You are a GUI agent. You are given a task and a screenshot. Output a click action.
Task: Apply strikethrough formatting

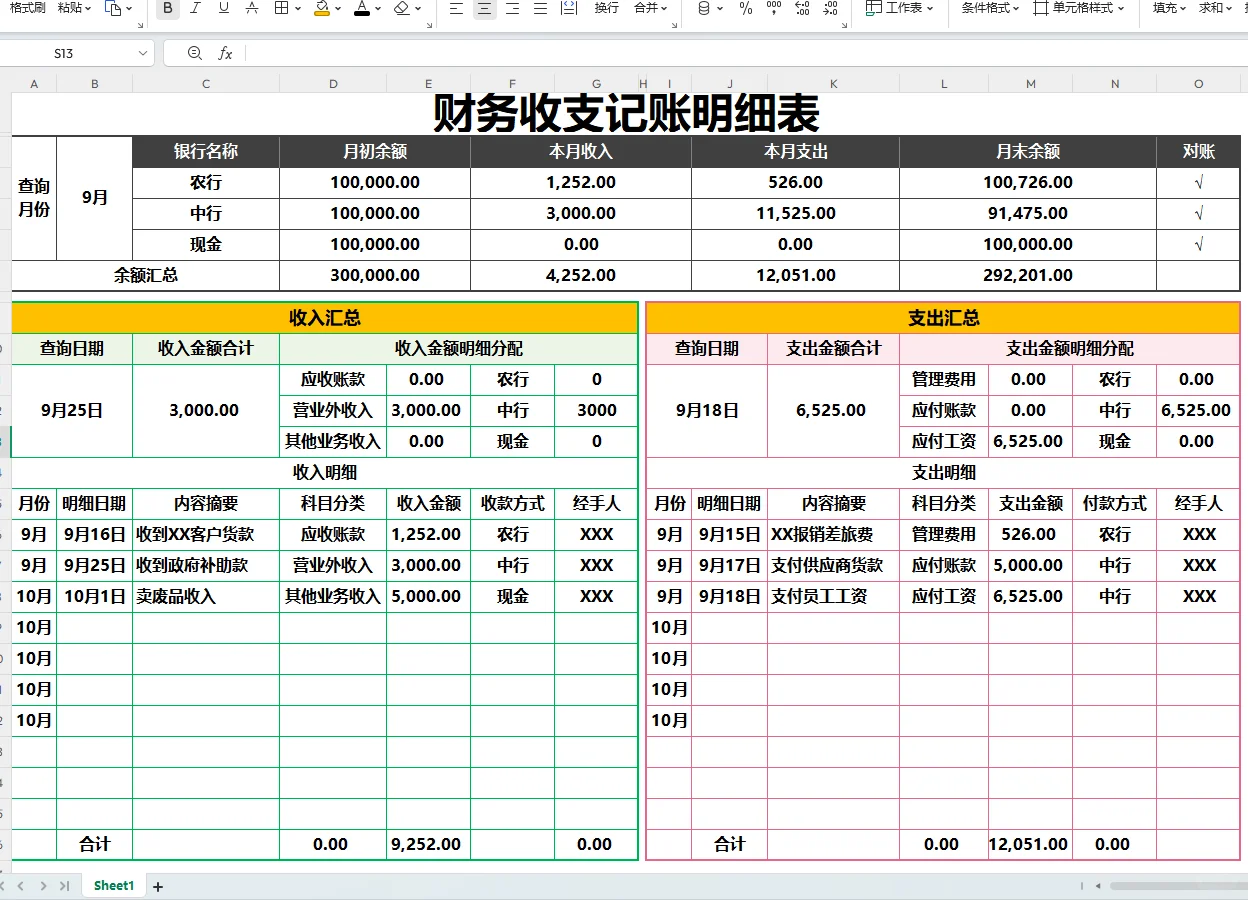[x=251, y=9]
